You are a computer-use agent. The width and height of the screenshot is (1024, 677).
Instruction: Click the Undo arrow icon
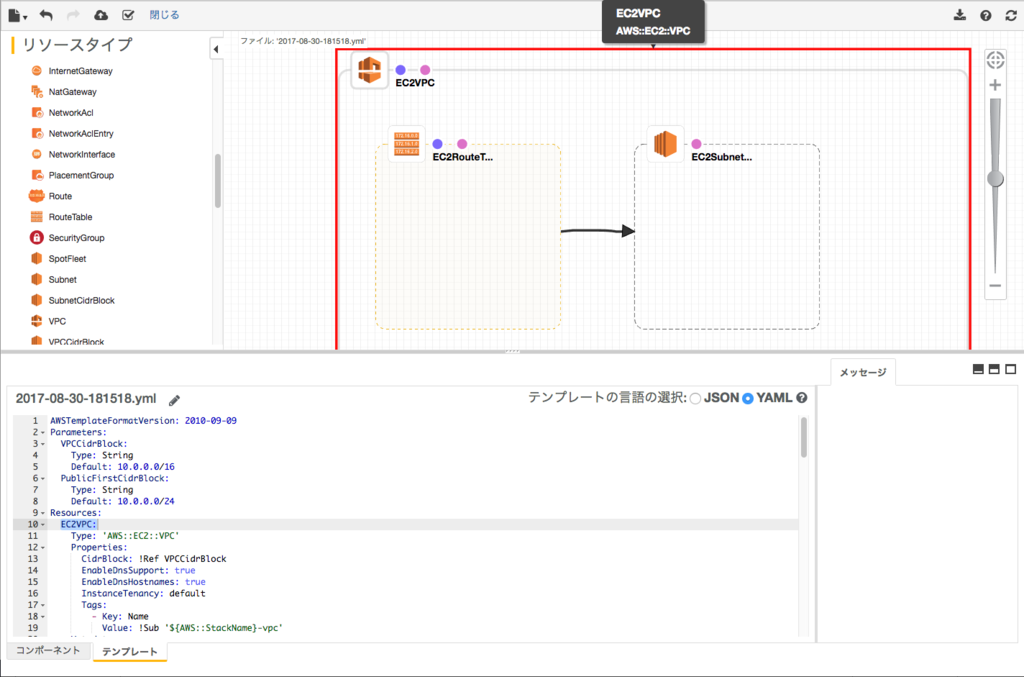point(46,15)
